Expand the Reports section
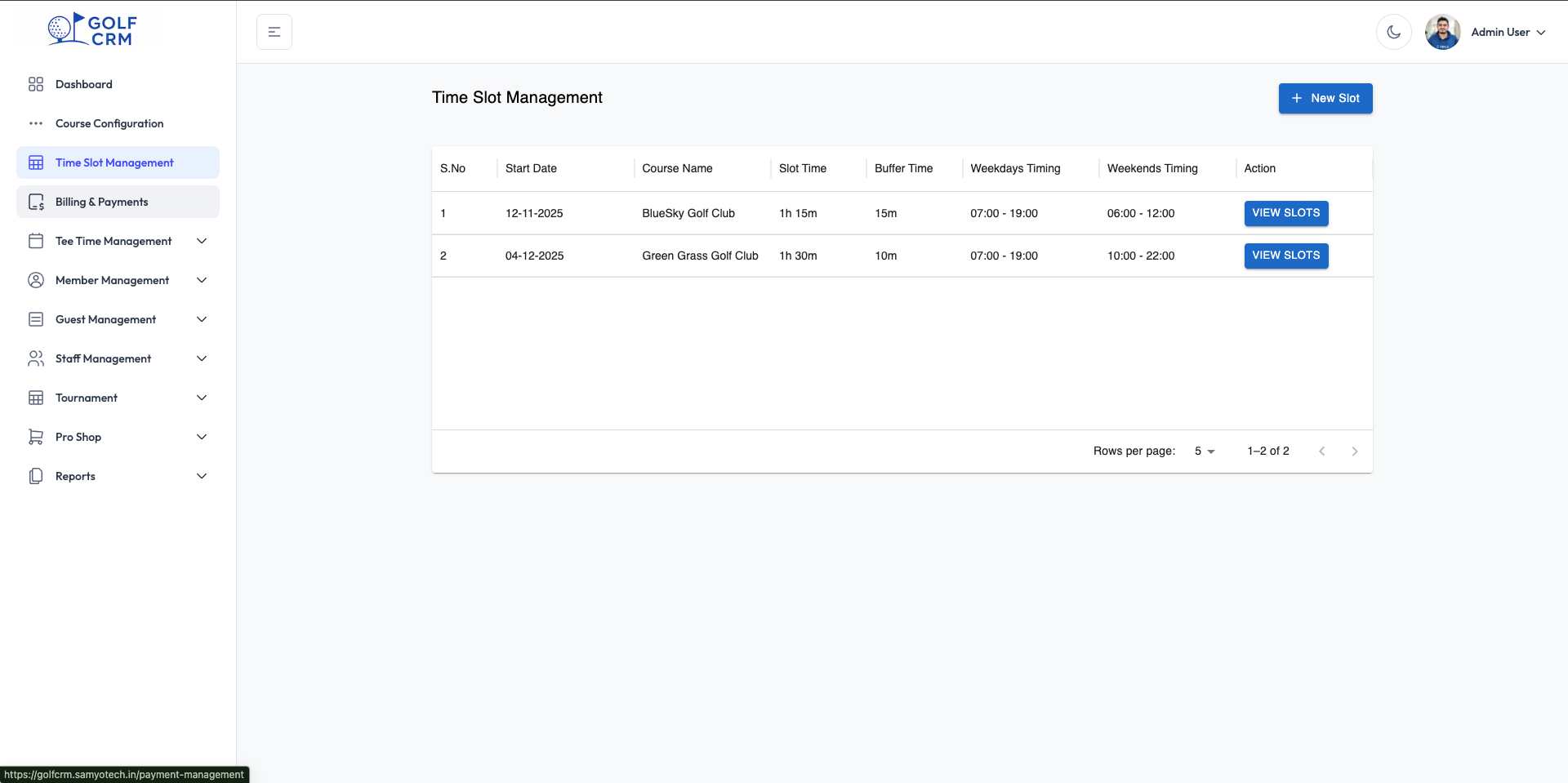 click(x=75, y=476)
